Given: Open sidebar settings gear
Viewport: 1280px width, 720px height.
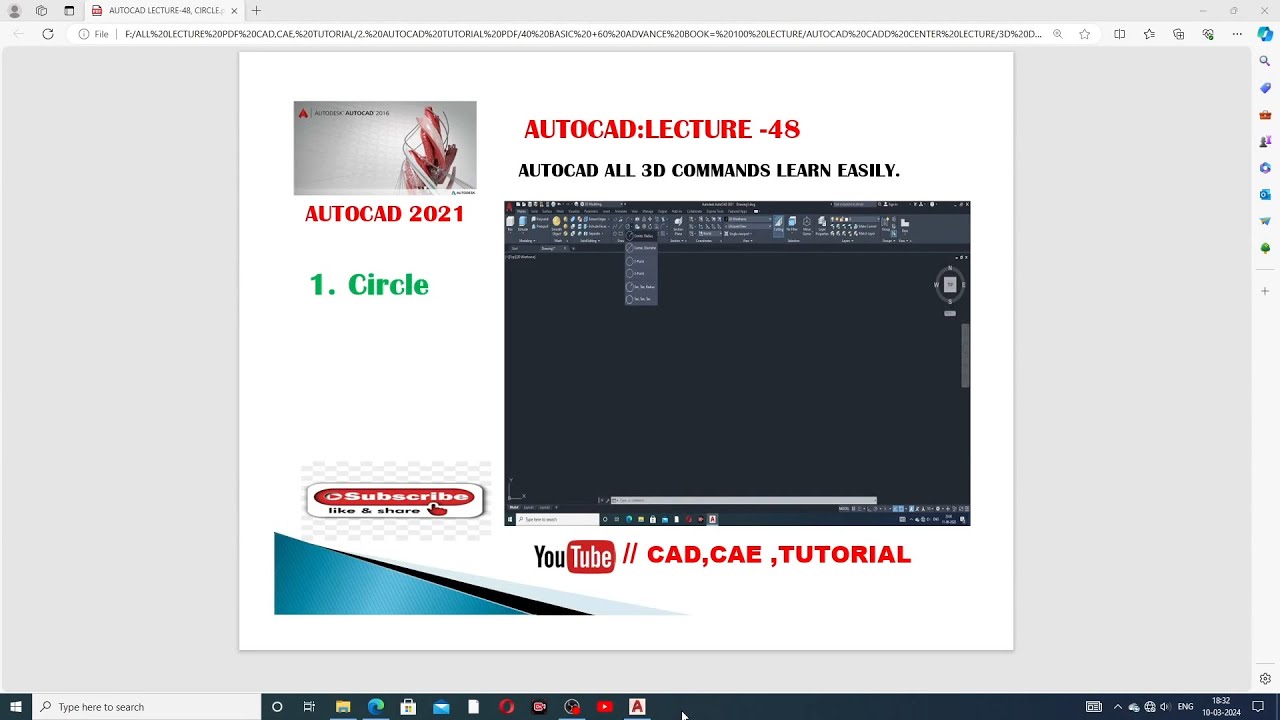Looking at the screenshot, I should click(x=1265, y=679).
